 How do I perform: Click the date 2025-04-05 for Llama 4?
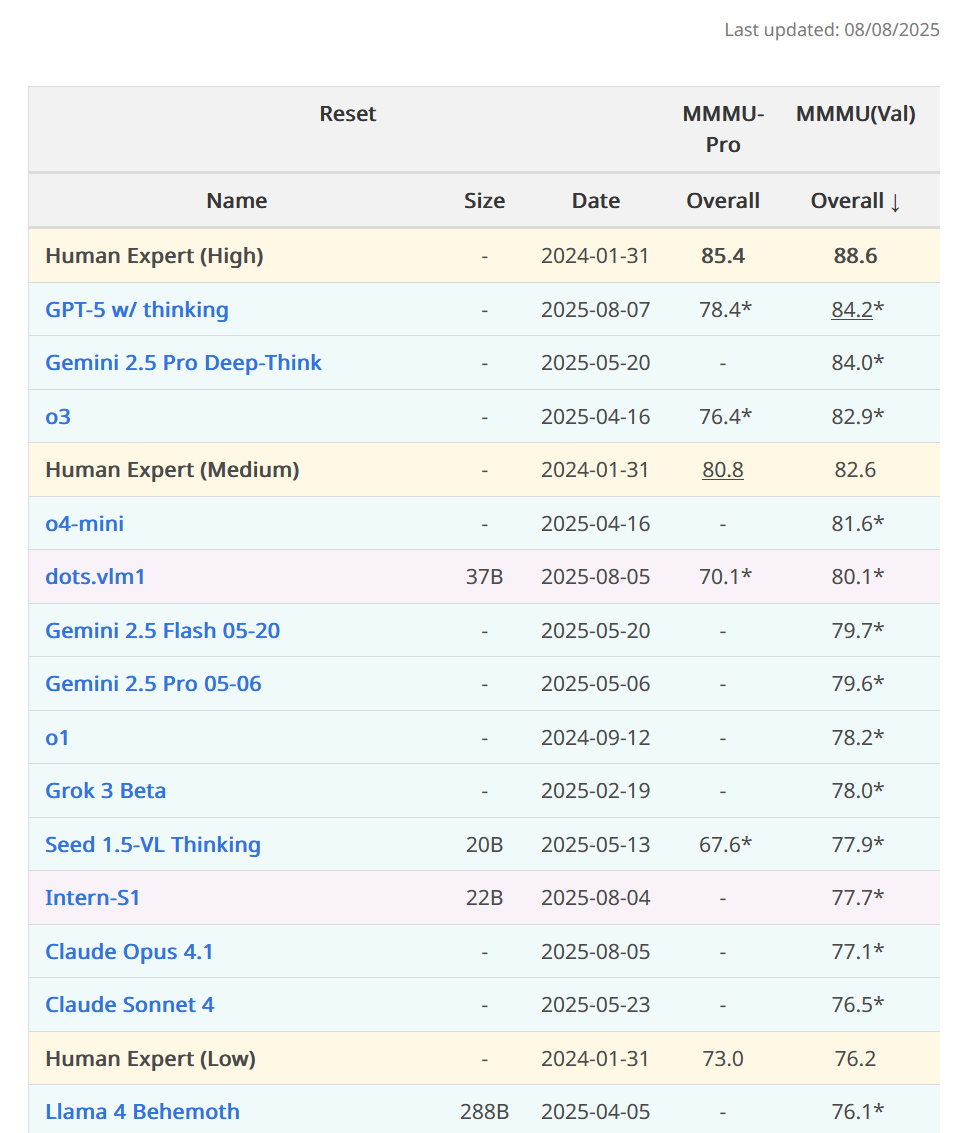(595, 1111)
